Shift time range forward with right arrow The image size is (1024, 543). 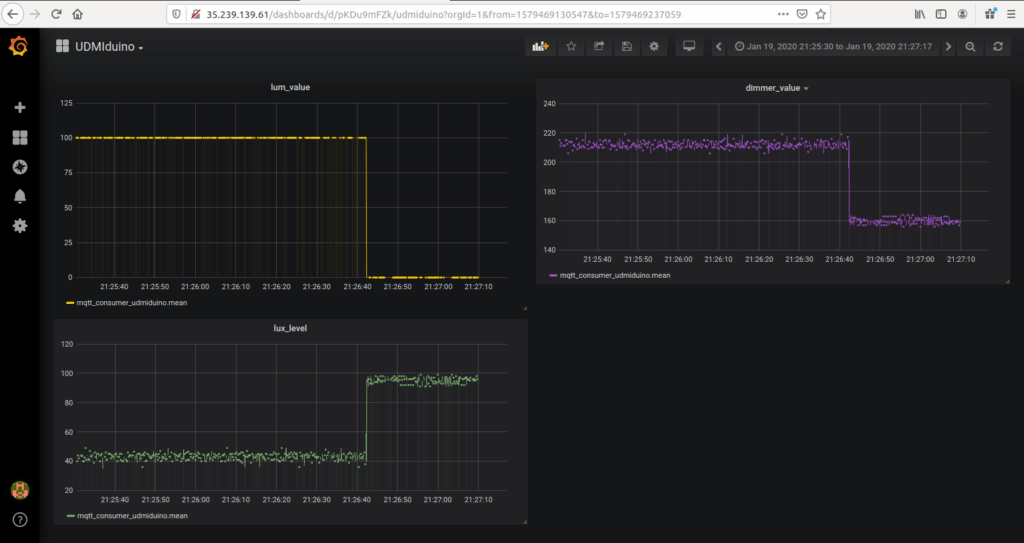coord(948,46)
